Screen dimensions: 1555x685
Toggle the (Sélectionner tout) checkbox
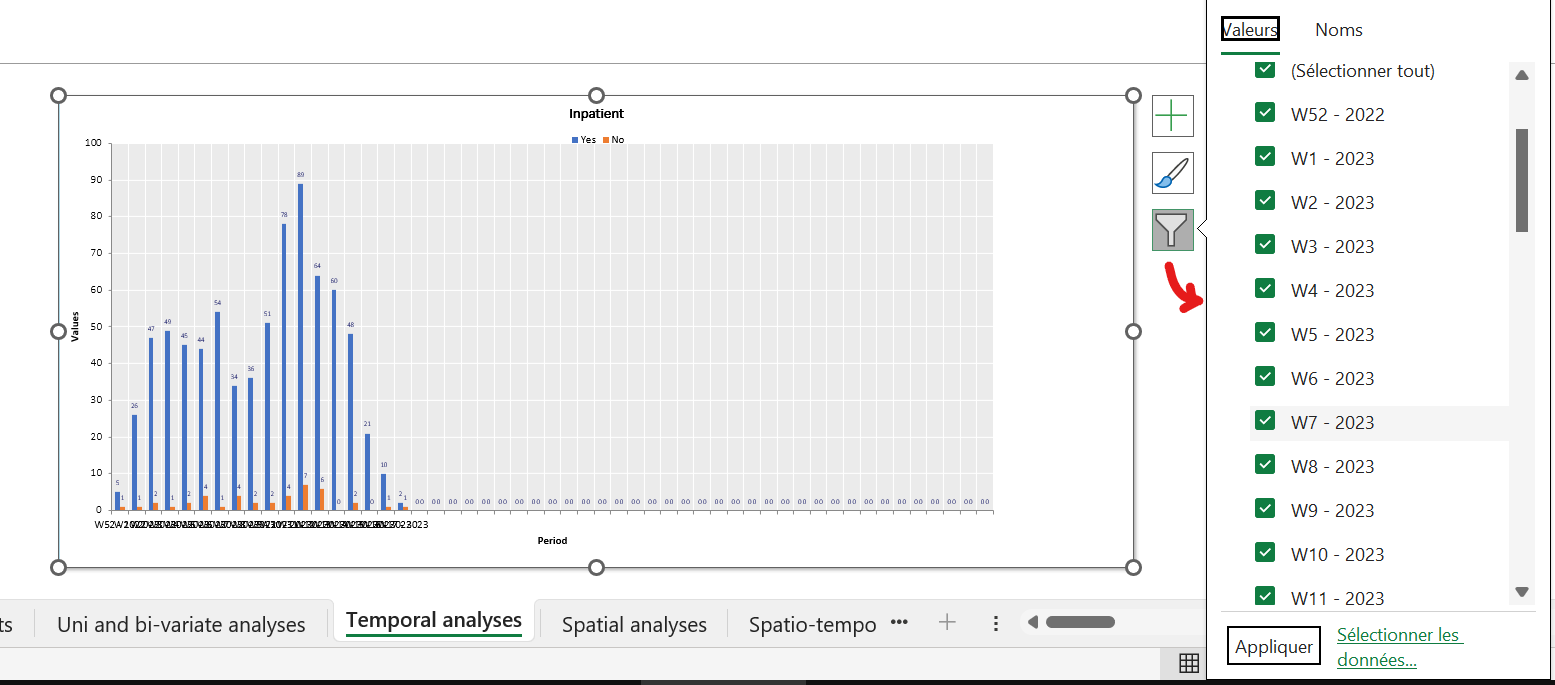click(1265, 69)
